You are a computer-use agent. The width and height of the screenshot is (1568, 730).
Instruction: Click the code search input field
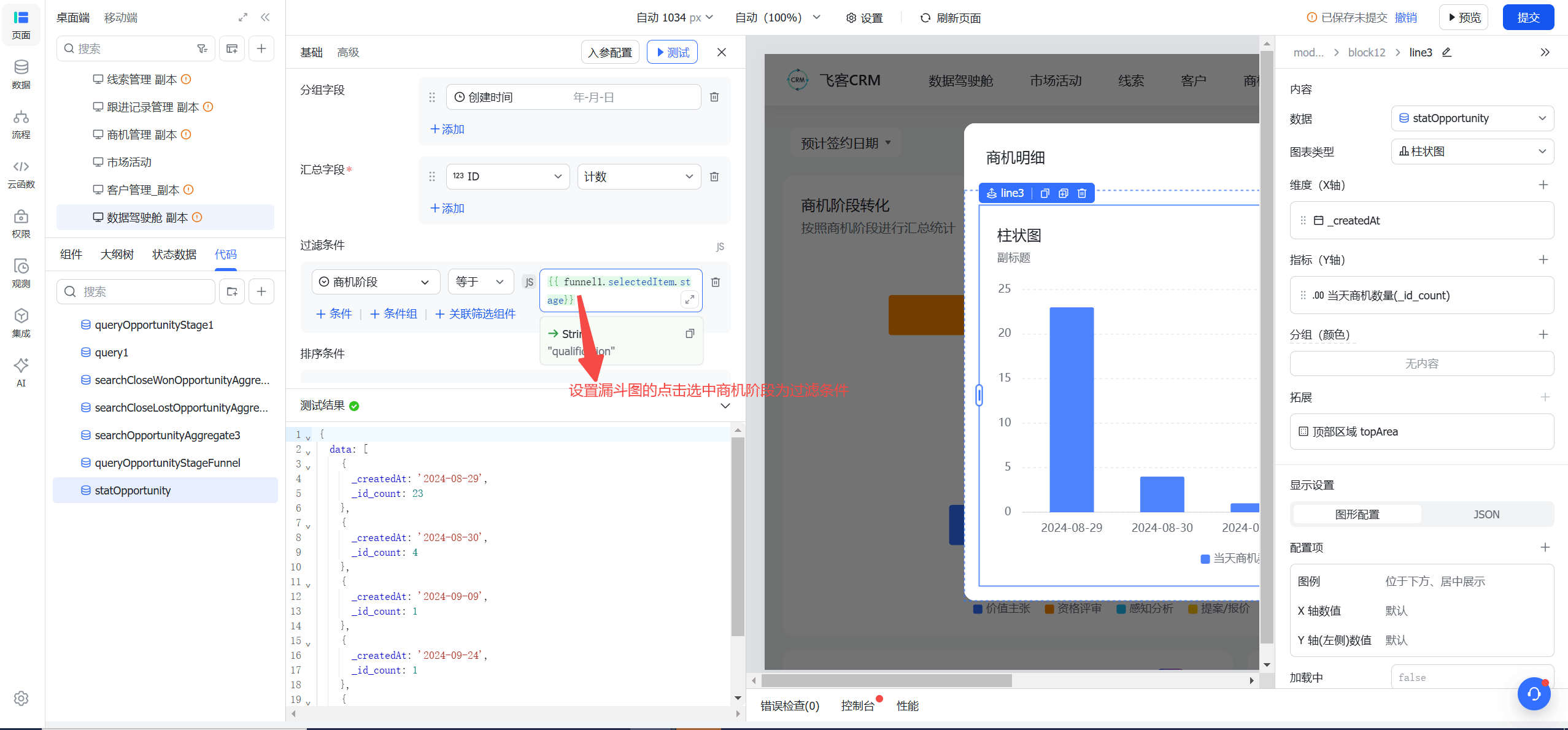tap(136, 291)
